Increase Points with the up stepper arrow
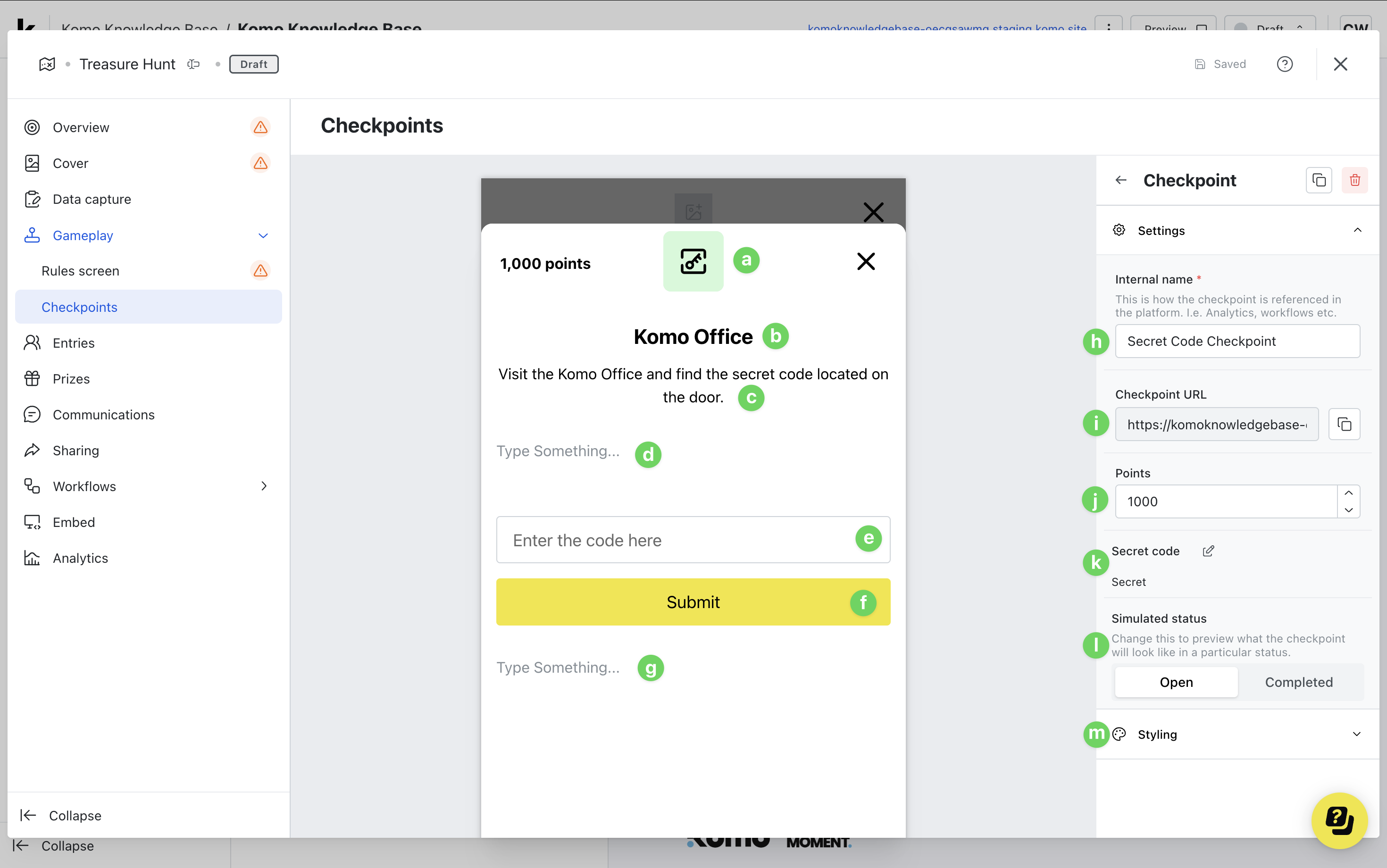The height and width of the screenshot is (868, 1387). (1348, 493)
